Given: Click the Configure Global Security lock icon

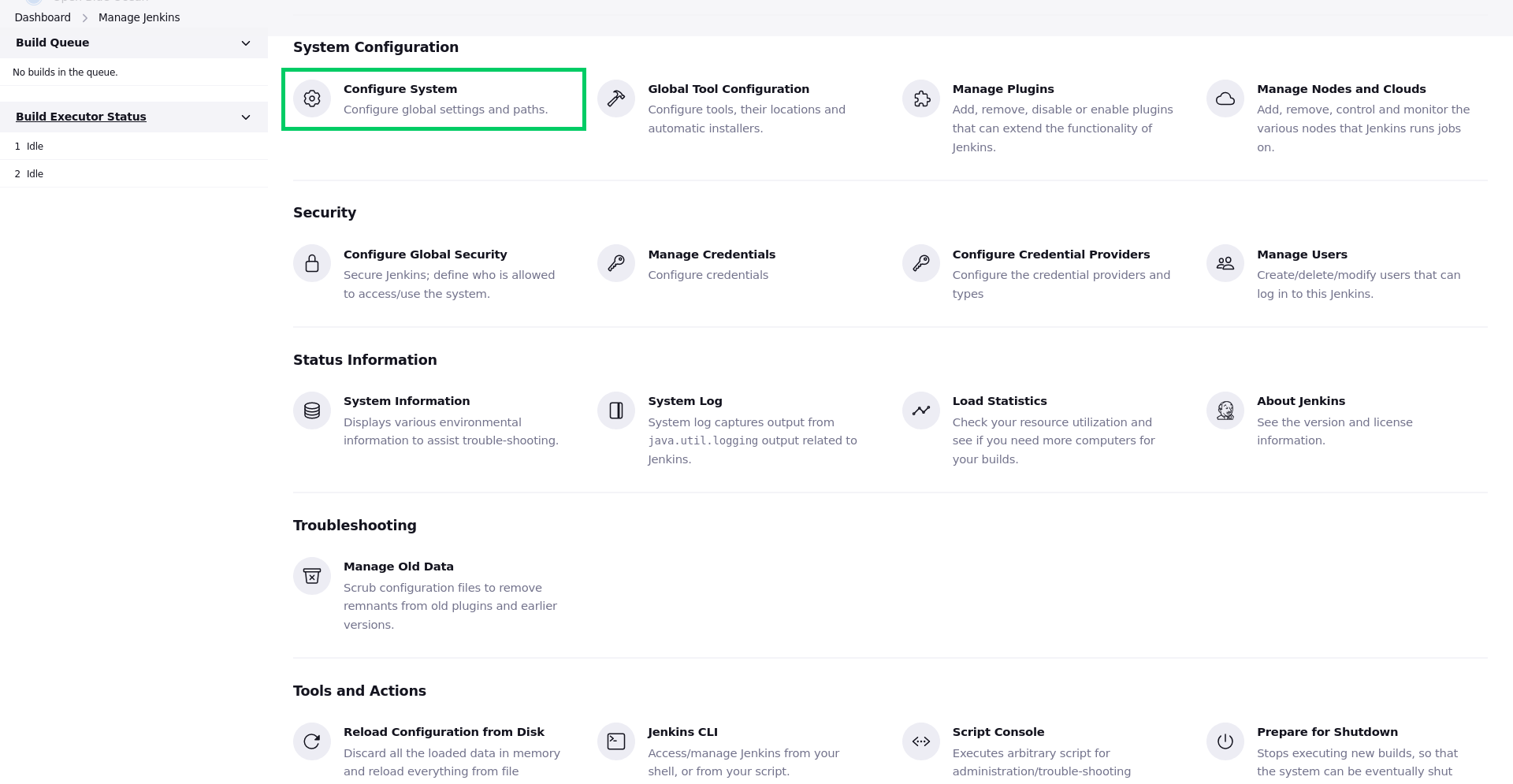Looking at the screenshot, I should pyautogui.click(x=312, y=263).
